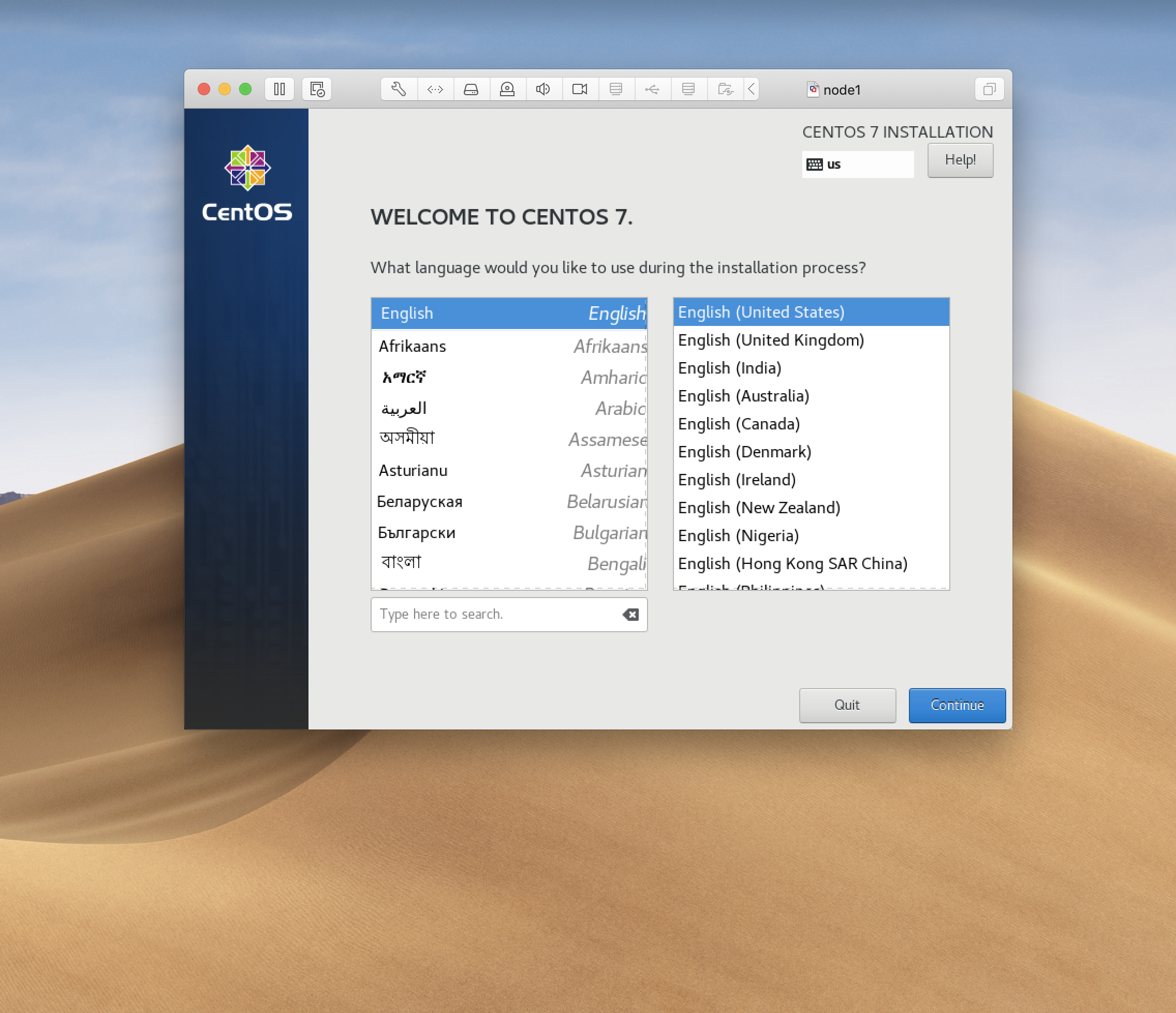Open the hard disk device icon

tap(471, 89)
